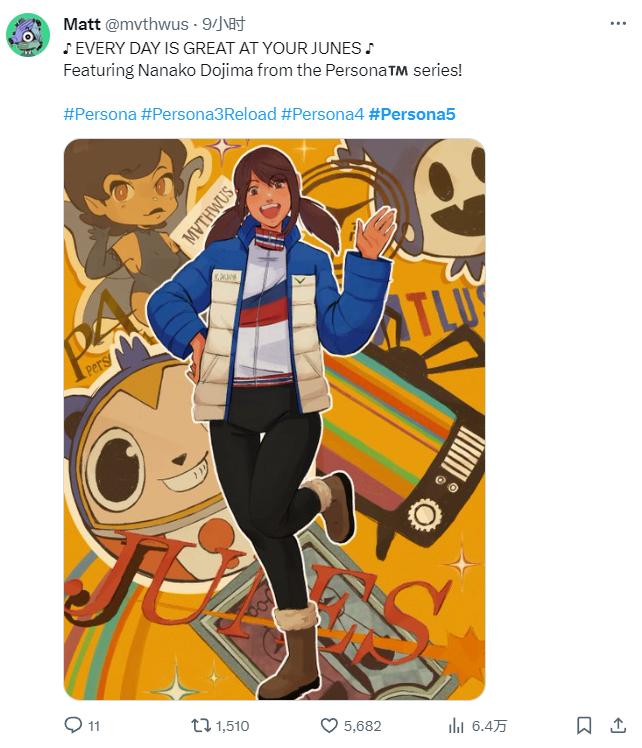
Task: Open the three-dot more options menu
Action: click(618, 23)
